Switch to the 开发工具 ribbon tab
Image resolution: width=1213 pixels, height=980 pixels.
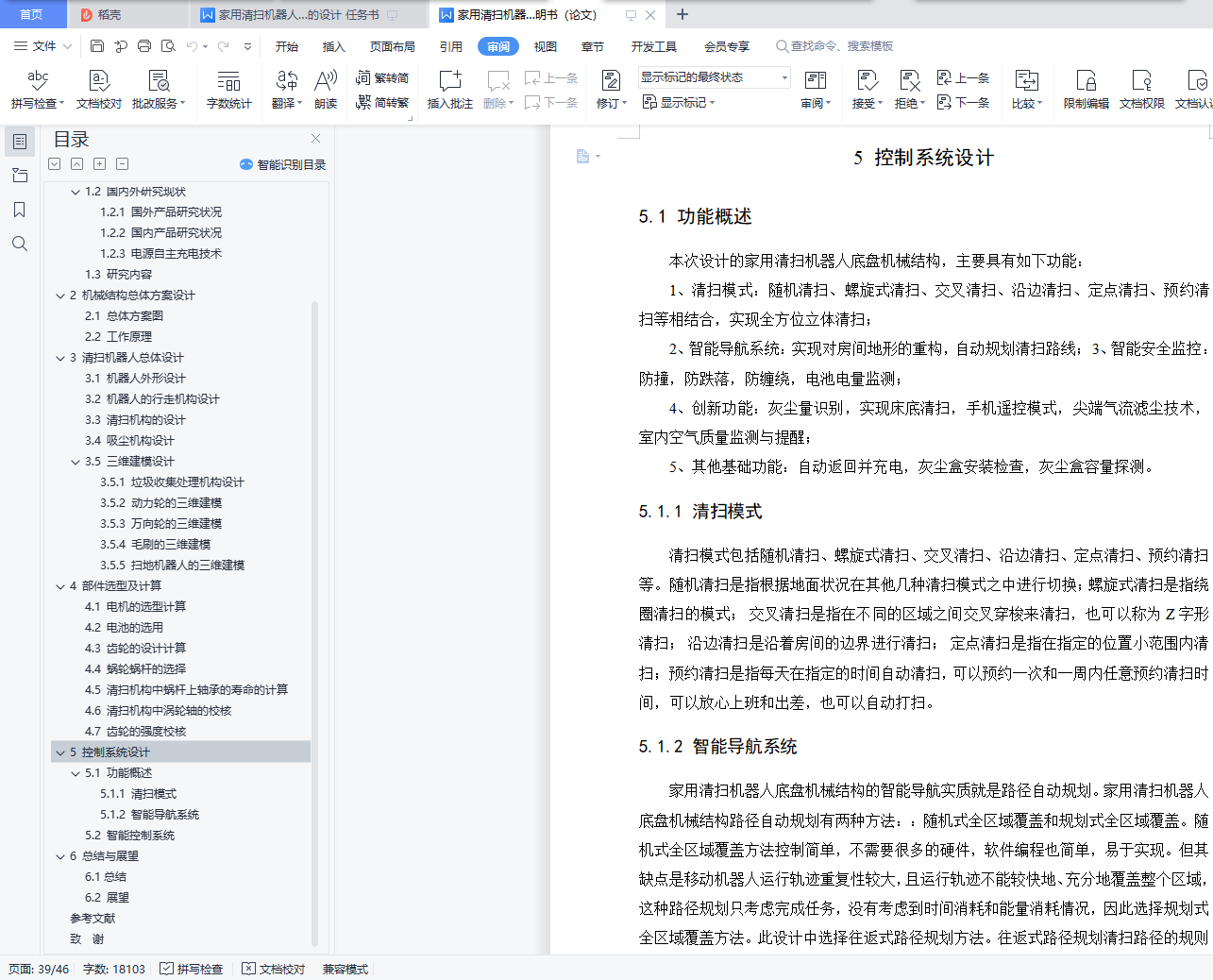point(654,46)
